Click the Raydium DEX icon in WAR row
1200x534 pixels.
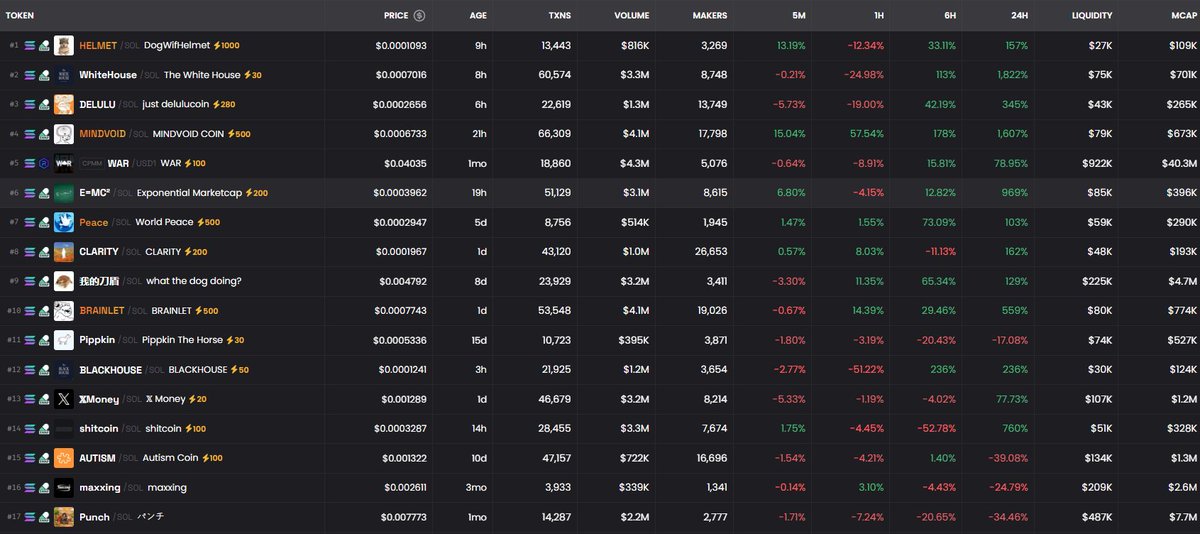coord(44,163)
